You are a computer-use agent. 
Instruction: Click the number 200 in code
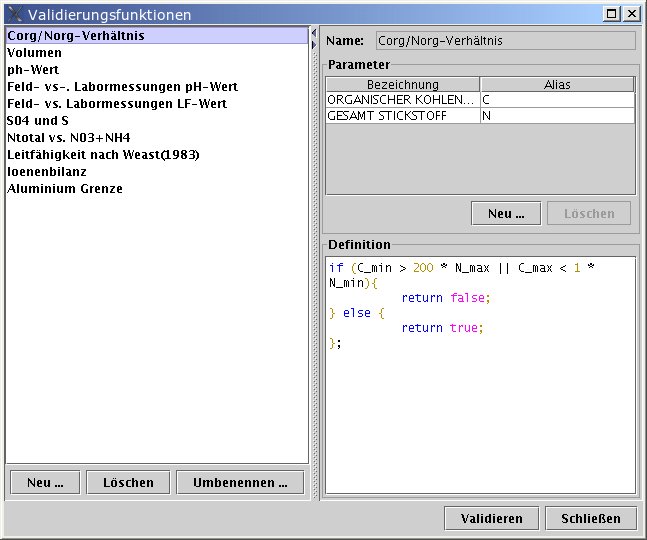pyautogui.click(x=423, y=268)
